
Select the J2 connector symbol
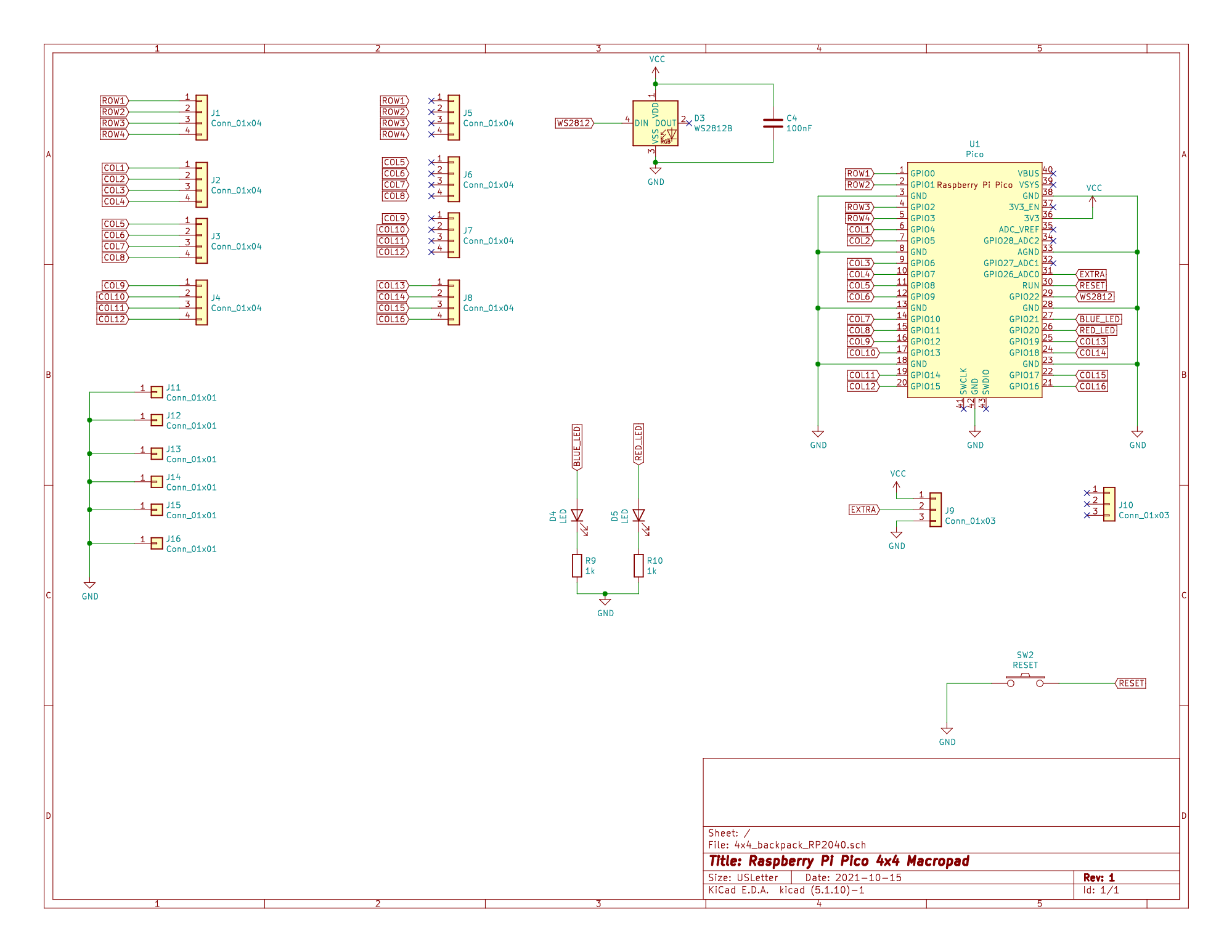click(202, 185)
